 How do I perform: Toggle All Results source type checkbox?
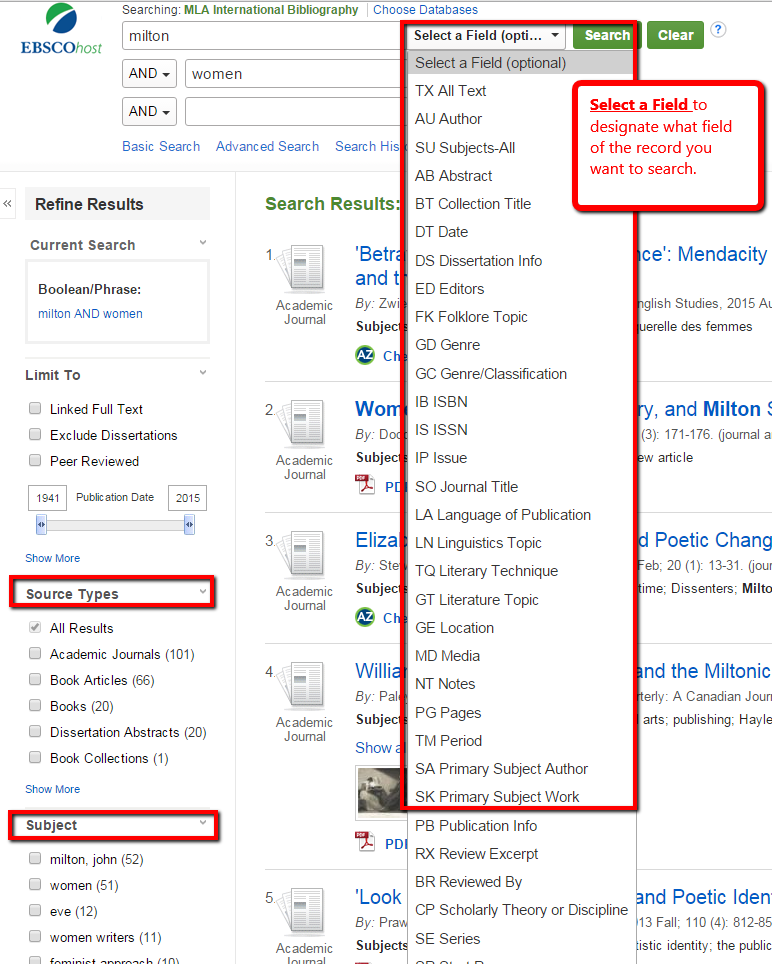pyautogui.click(x=35, y=627)
